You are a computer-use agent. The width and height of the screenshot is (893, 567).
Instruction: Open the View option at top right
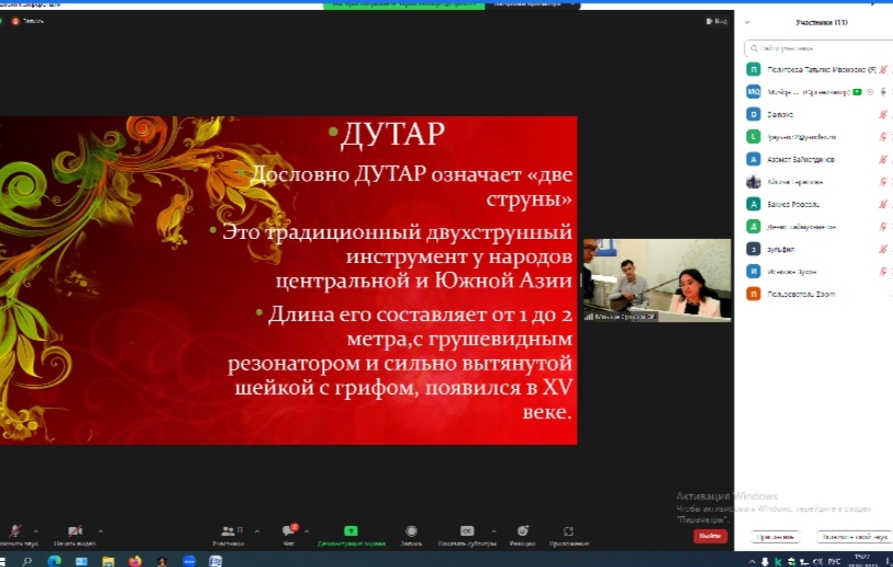pos(716,21)
